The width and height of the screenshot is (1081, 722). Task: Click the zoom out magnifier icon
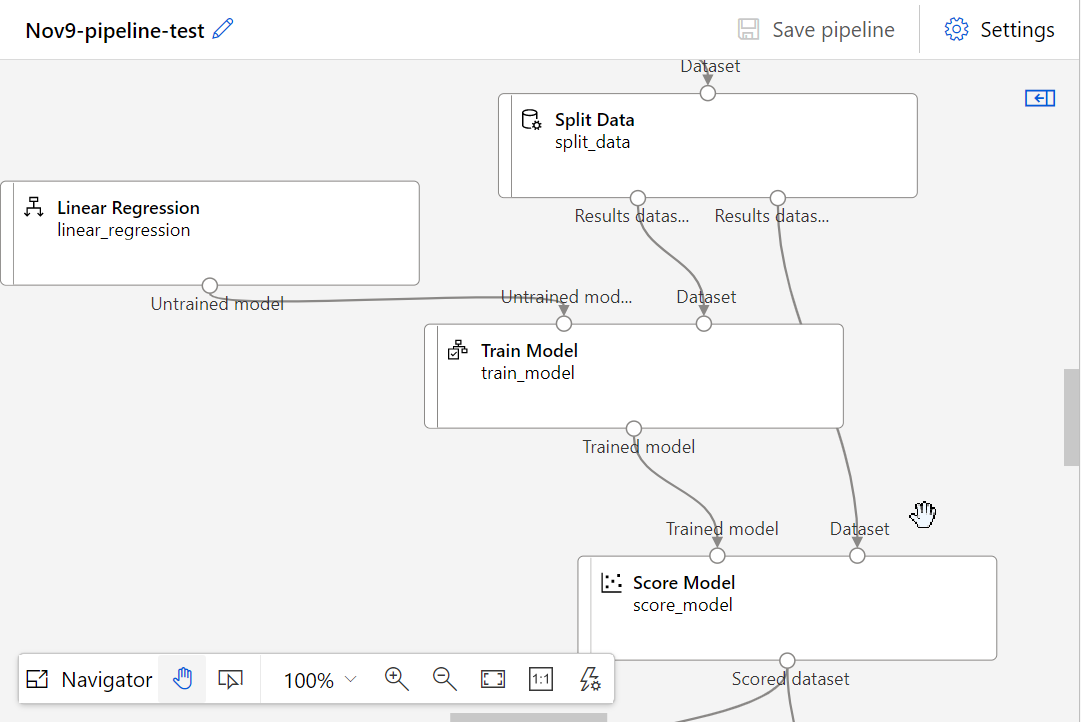point(445,679)
